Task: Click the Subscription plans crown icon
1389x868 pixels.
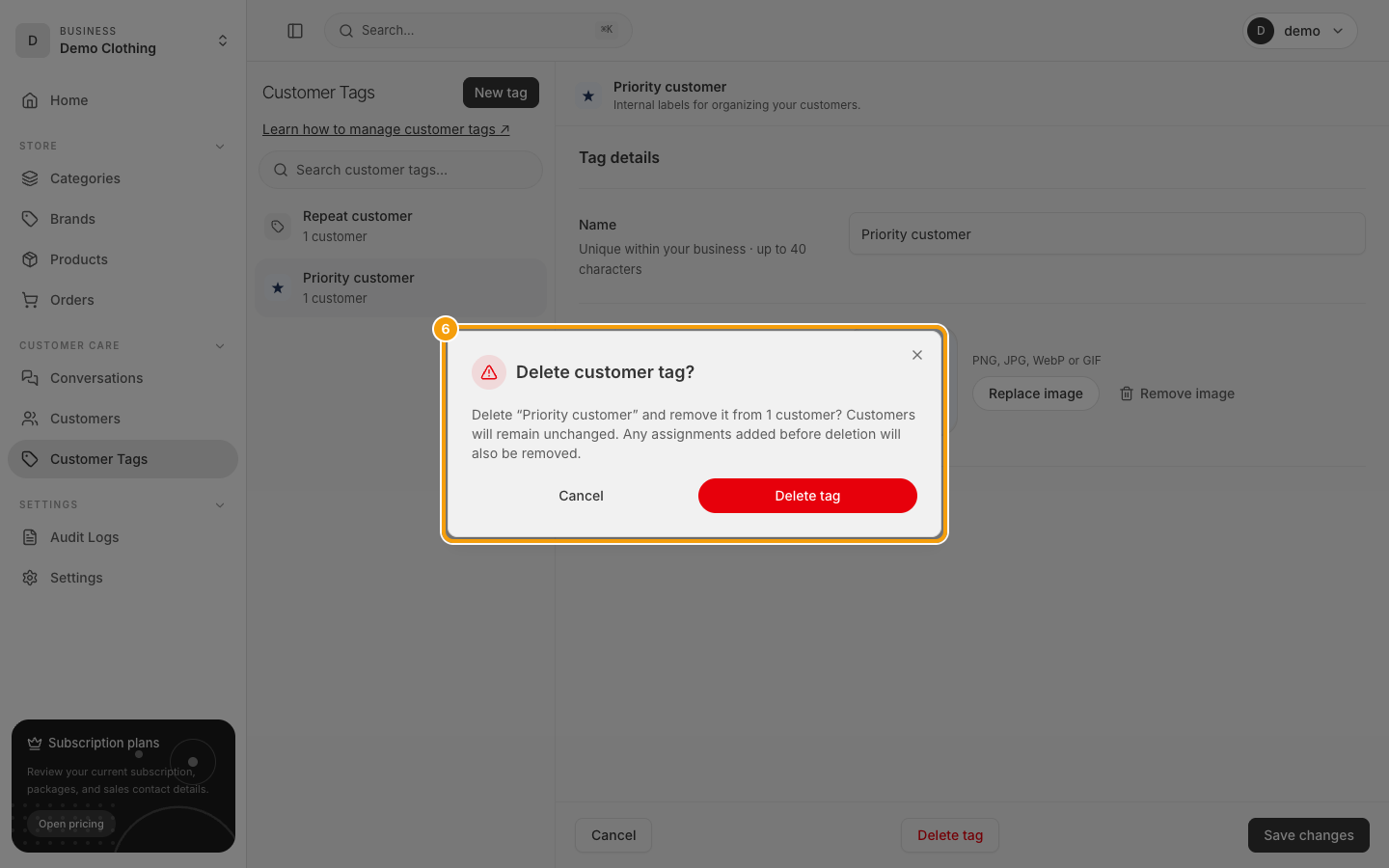Action: pos(35,743)
